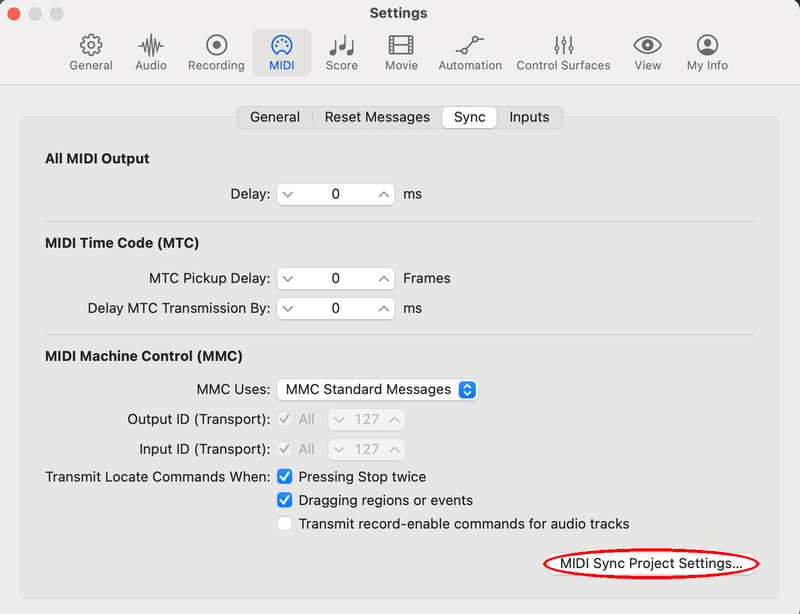The image size is (800, 614).
Task: Switch to the General sub-tab
Action: click(x=274, y=117)
